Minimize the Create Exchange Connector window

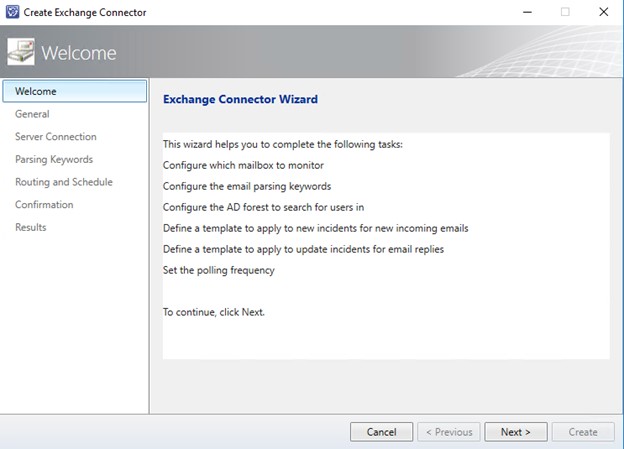(527, 12)
